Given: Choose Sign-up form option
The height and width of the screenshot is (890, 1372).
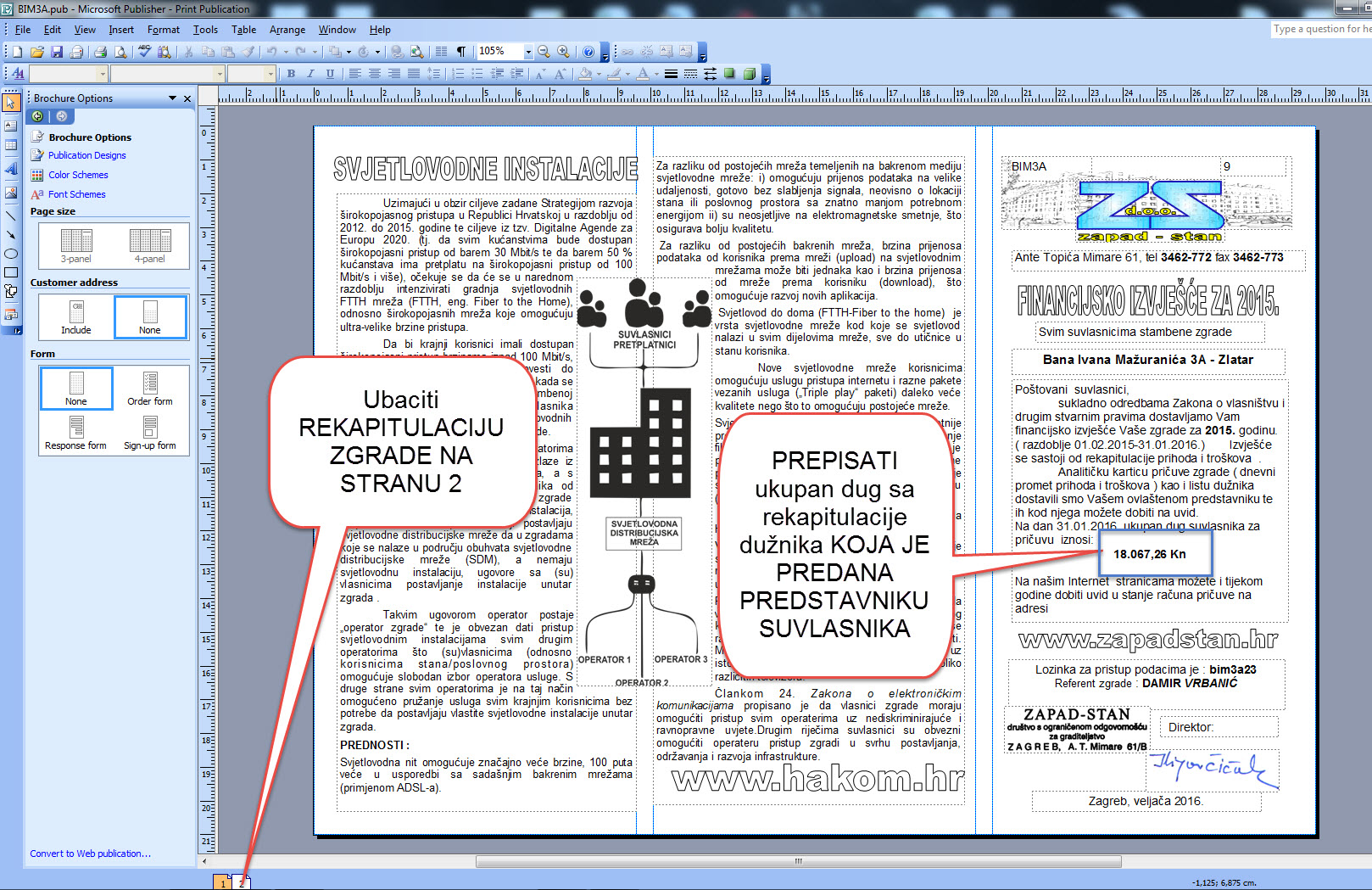Looking at the screenshot, I should click(x=150, y=433).
